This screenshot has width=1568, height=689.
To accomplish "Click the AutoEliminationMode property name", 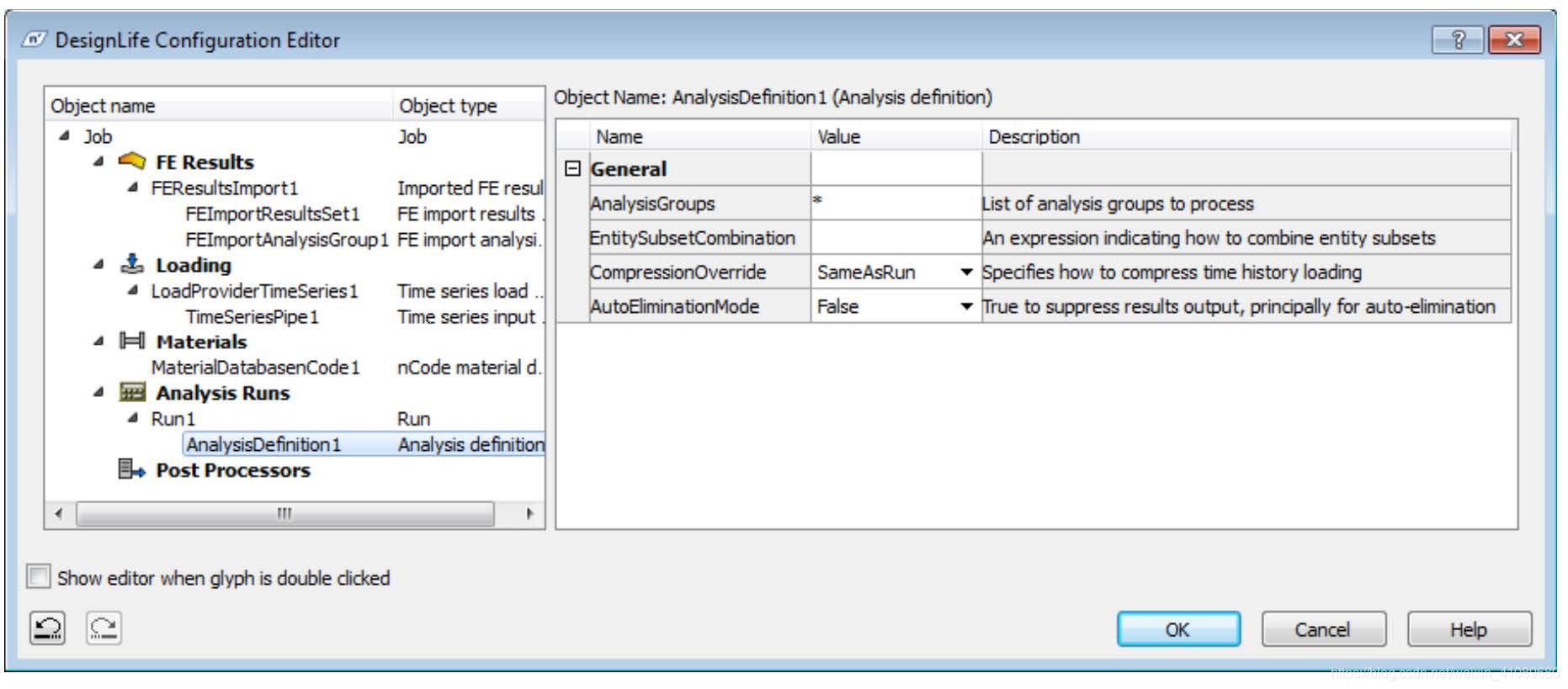I will click(x=675, y=307).
